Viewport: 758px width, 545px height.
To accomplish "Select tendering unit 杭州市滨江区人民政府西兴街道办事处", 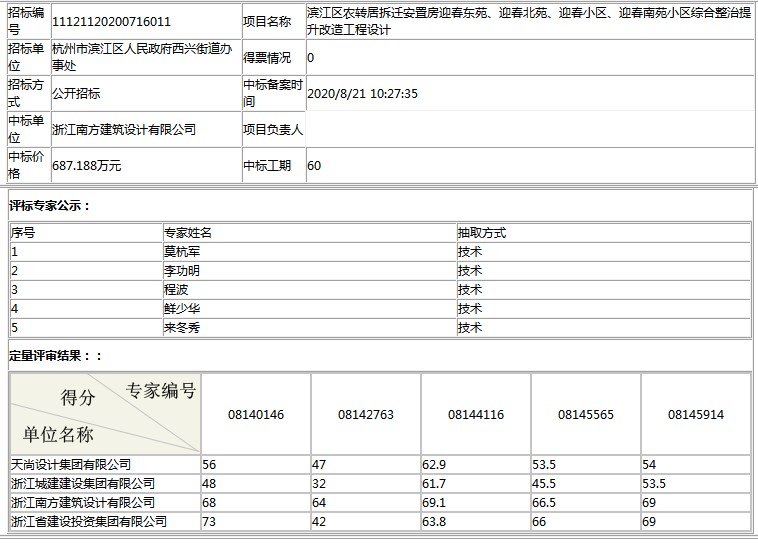I will coord(142,57).
